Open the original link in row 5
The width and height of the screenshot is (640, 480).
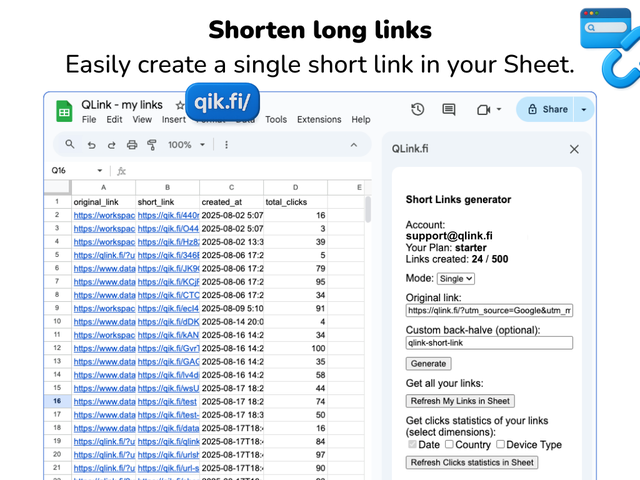(x=104, y=256)
